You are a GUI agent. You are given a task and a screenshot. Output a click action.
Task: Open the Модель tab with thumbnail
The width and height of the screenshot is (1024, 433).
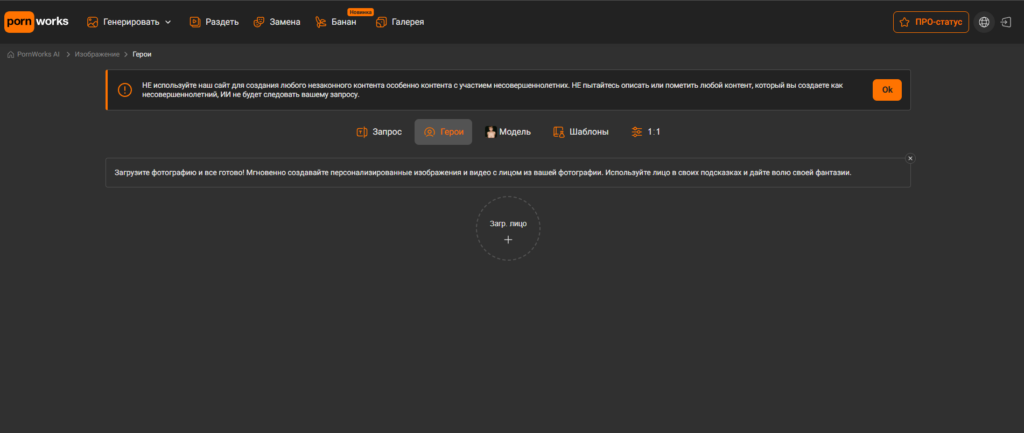508,132
